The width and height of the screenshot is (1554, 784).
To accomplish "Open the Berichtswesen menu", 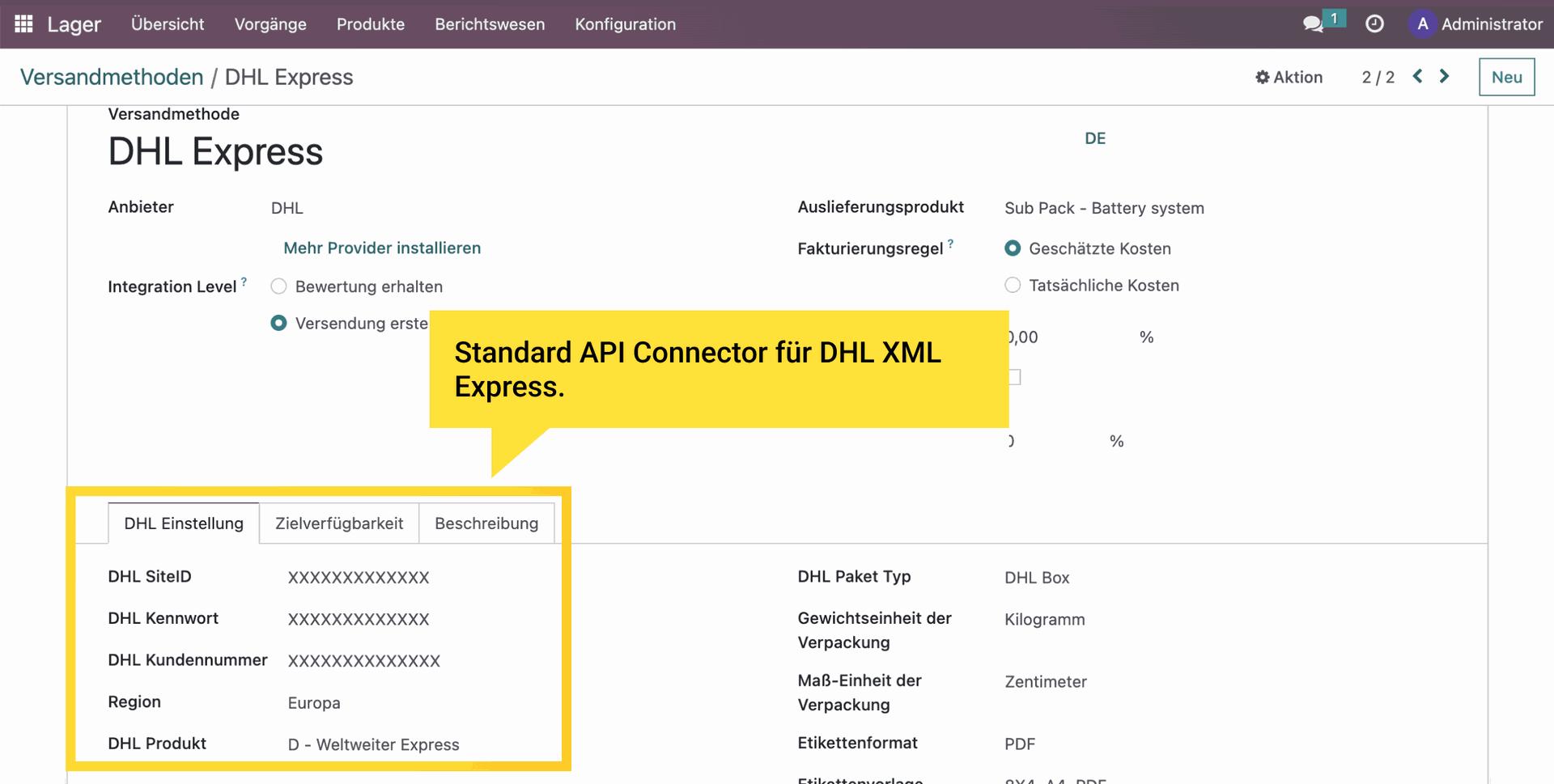I will point(490,24).
